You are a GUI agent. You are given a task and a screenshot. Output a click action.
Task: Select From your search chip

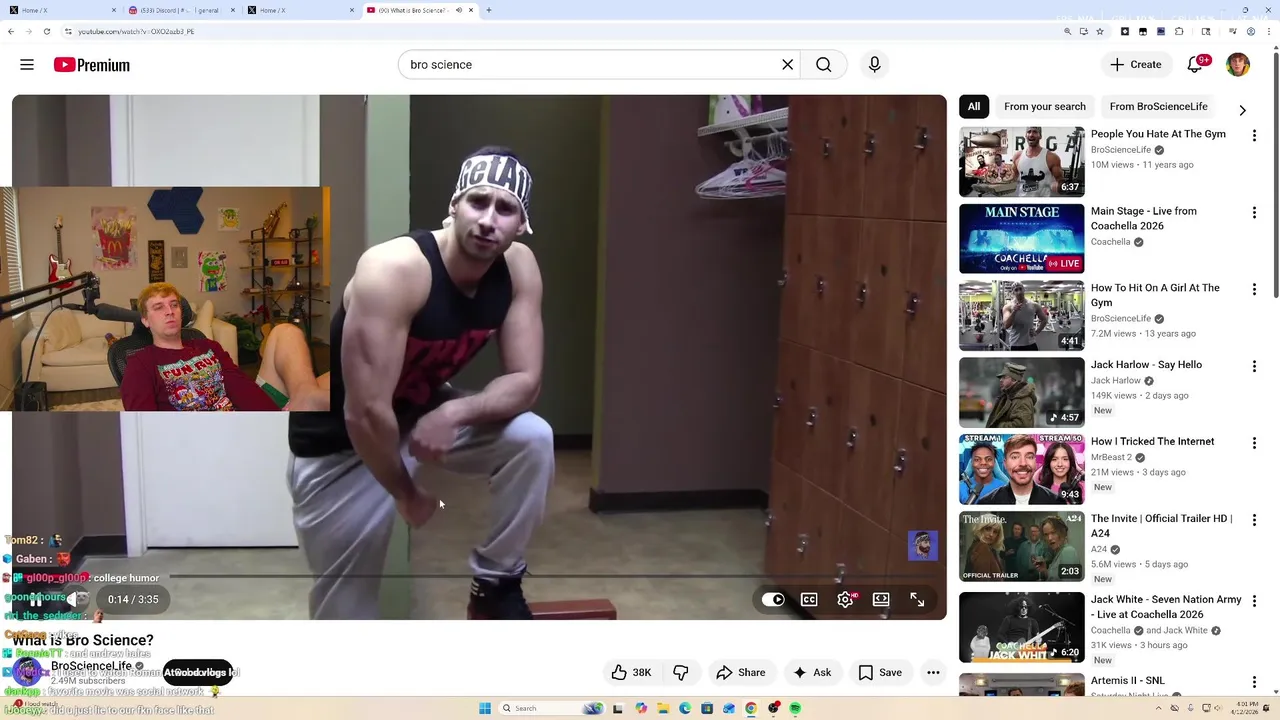(1045, 107)
